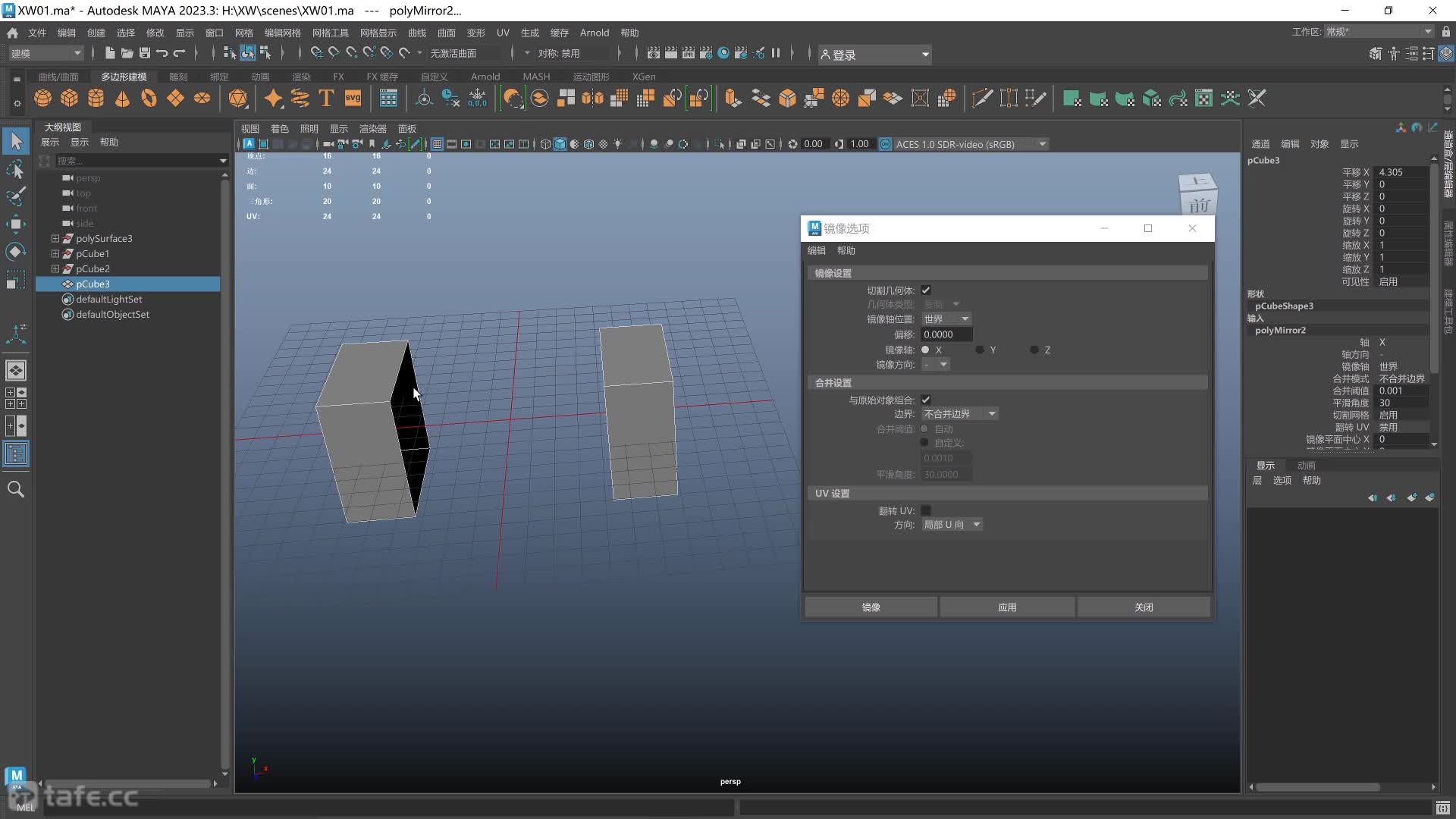Switch to the XGen shelf tab
The image size is (1456, 819).
(x=644, y=77)
